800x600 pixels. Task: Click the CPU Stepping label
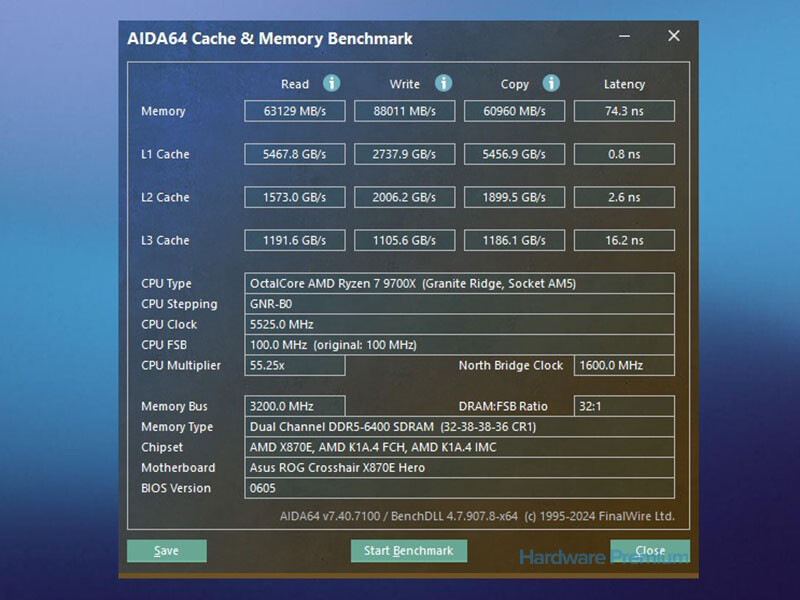[179, 304]
